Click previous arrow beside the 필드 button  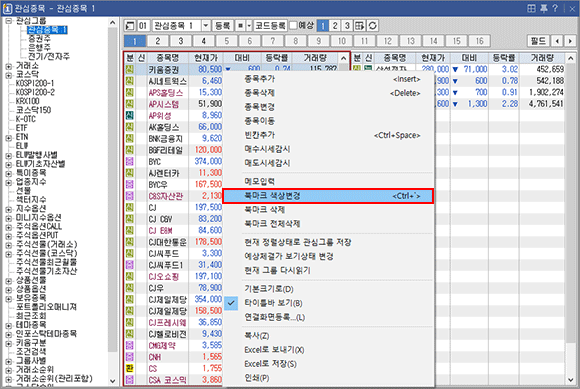click(x=557, y=41)
